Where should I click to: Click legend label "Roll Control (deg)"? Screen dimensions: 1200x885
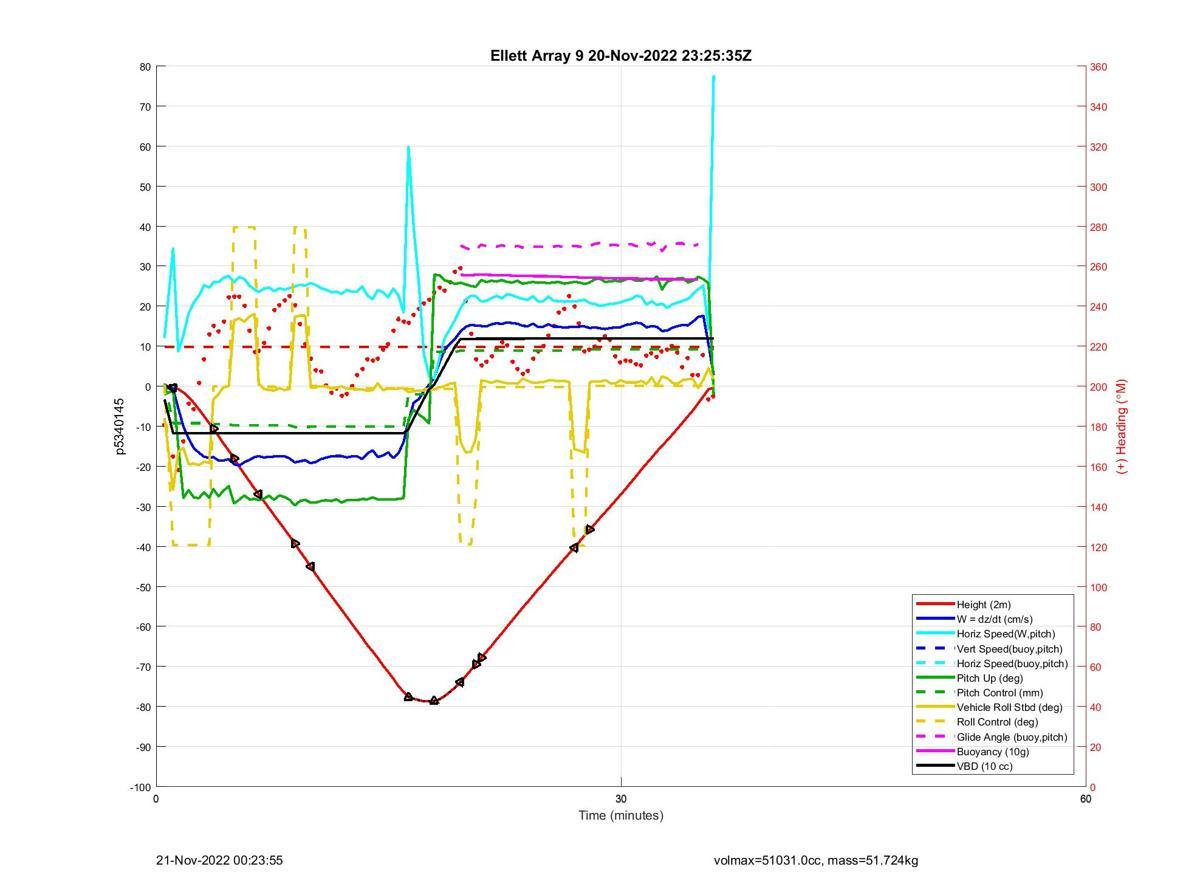click(x=997, y=722)
